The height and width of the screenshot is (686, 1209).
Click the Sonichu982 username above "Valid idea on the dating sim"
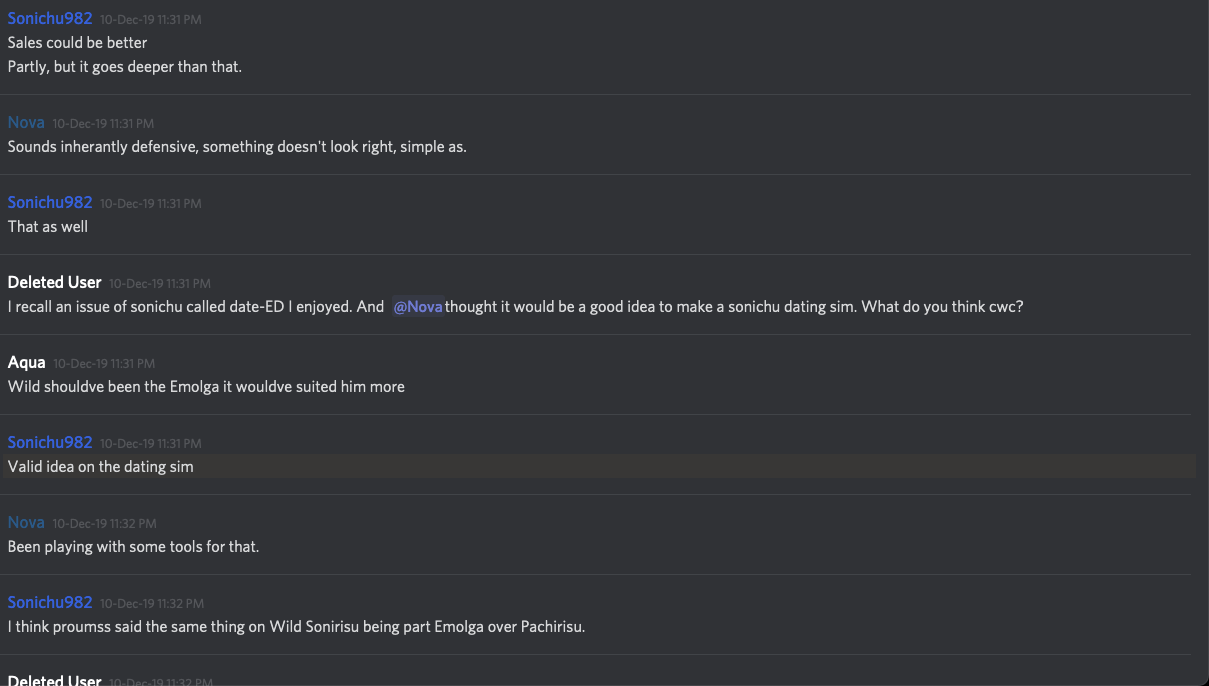50,442
